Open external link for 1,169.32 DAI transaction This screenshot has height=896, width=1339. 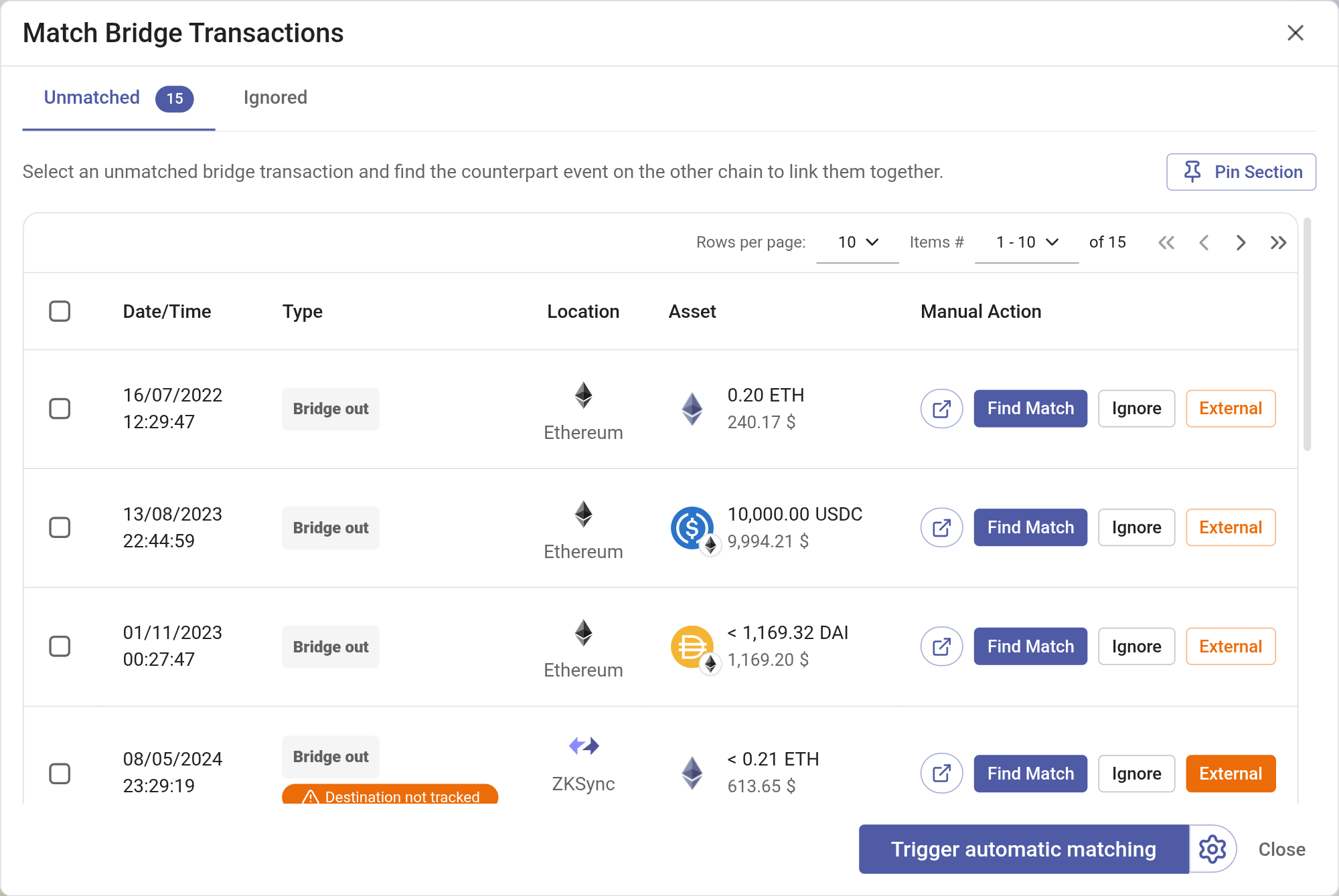[x=941, y=646]
